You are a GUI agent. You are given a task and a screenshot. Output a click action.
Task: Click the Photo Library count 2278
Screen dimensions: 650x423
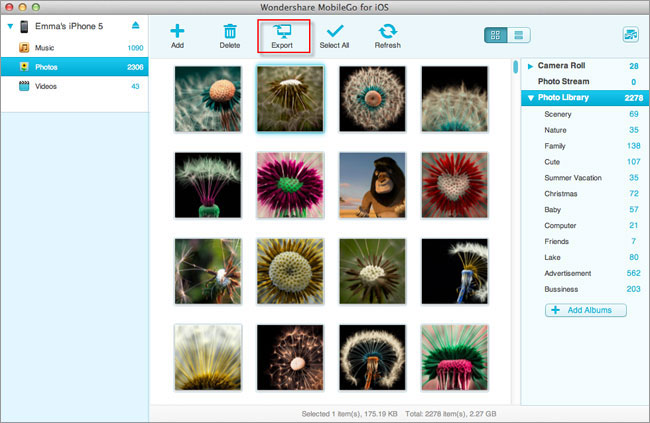pyautogui.click(x=633, y=98)
